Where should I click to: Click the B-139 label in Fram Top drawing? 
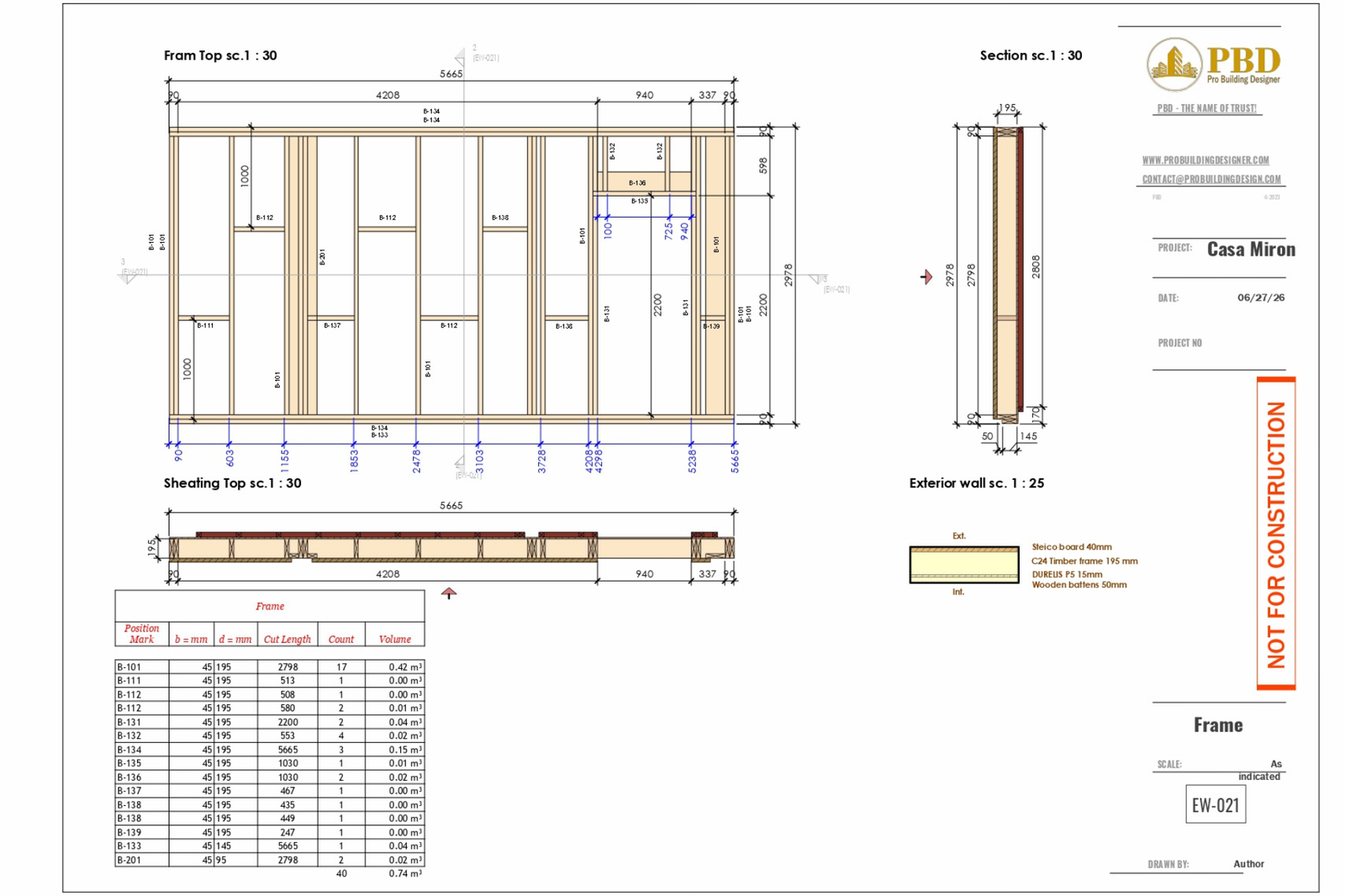[711, 326]
